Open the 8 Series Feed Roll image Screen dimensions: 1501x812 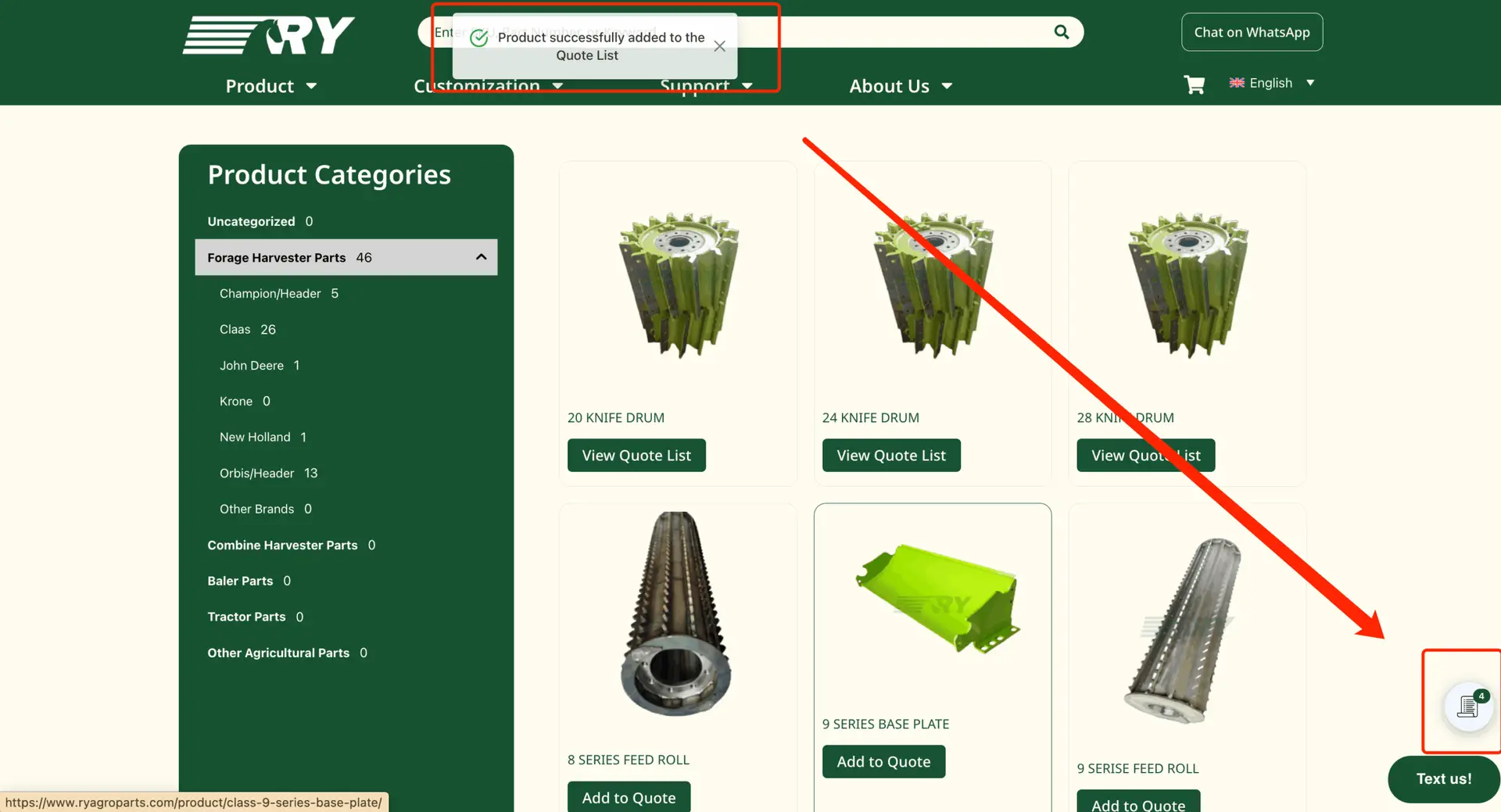[x=677, y=615]
